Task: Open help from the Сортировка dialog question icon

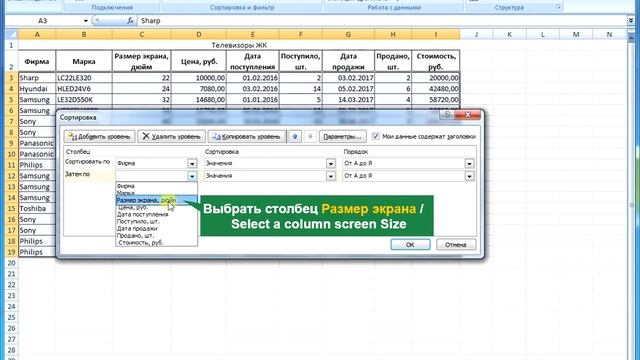Action: 447,115
